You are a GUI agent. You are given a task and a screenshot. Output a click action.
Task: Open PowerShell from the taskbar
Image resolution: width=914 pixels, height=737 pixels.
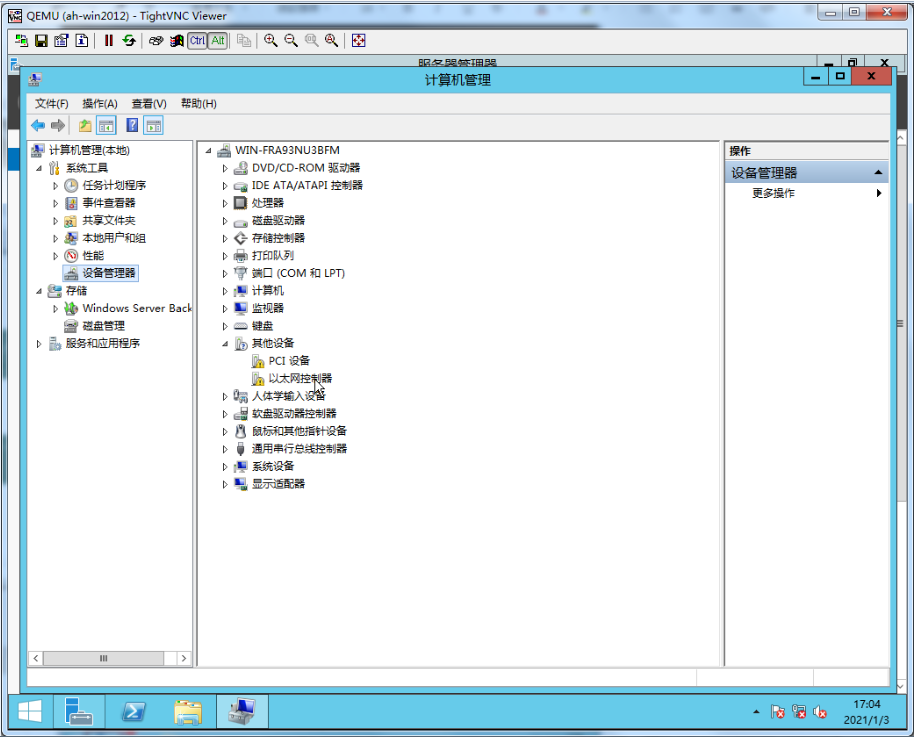135,711
